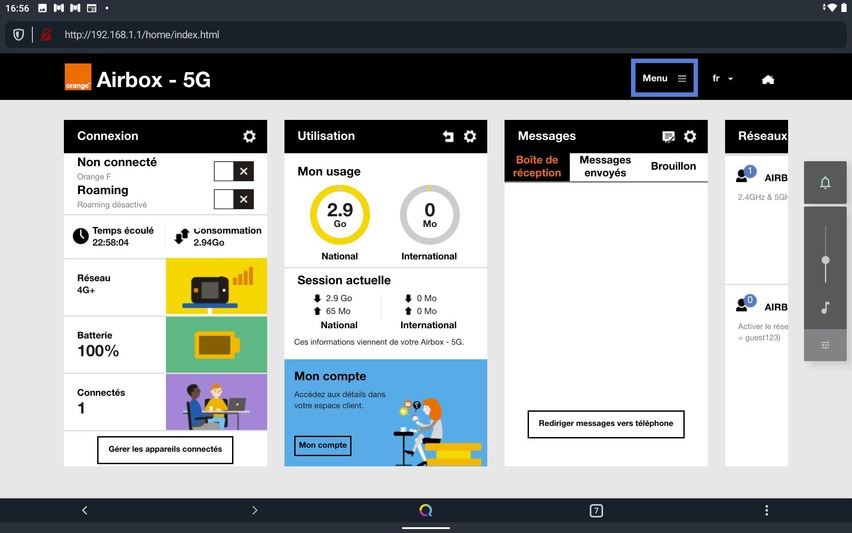Toggle the Roaming switch
Viewport: 852px width, 533px height.
234,199
